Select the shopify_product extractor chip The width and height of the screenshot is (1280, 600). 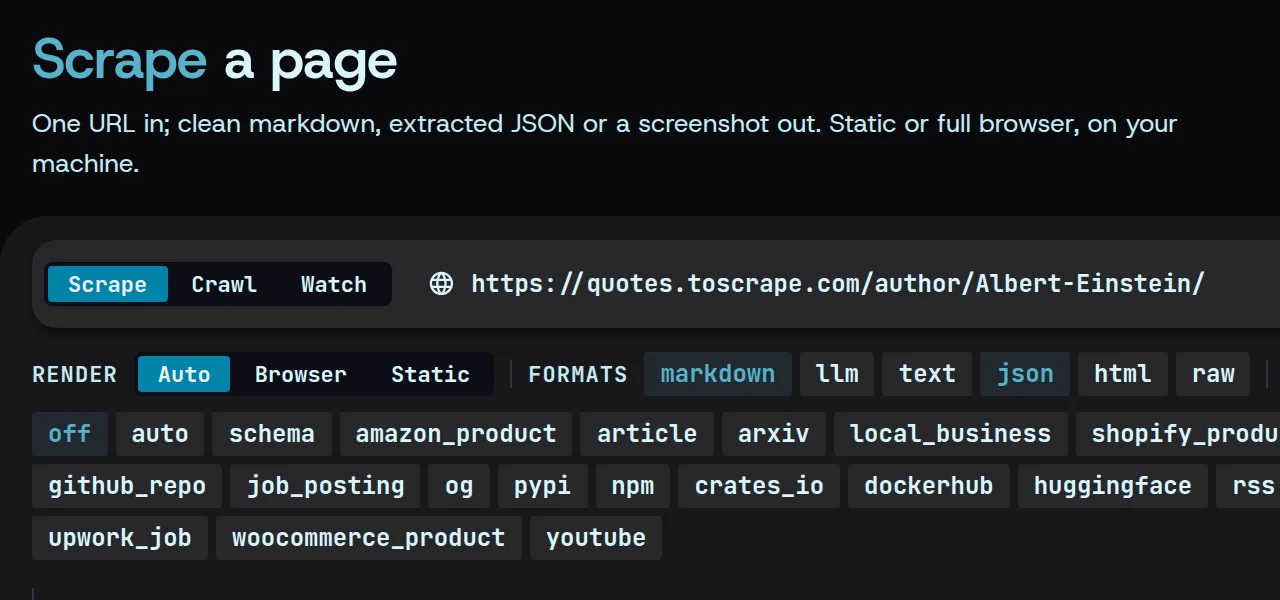(x=1178, y=434)
